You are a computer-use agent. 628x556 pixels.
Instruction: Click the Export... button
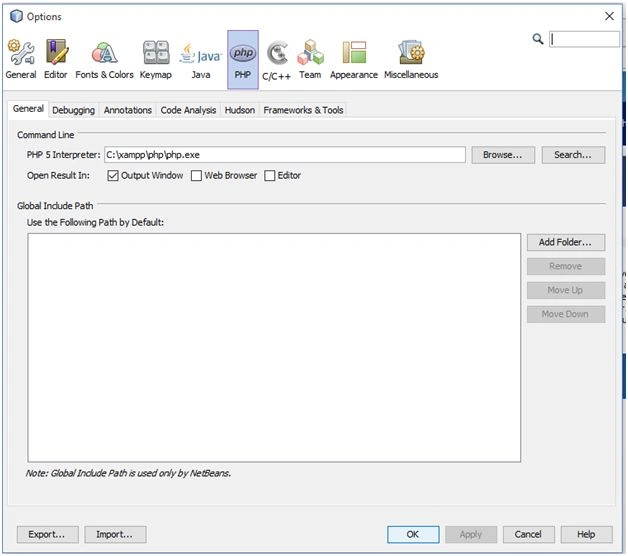click(47, 534)
